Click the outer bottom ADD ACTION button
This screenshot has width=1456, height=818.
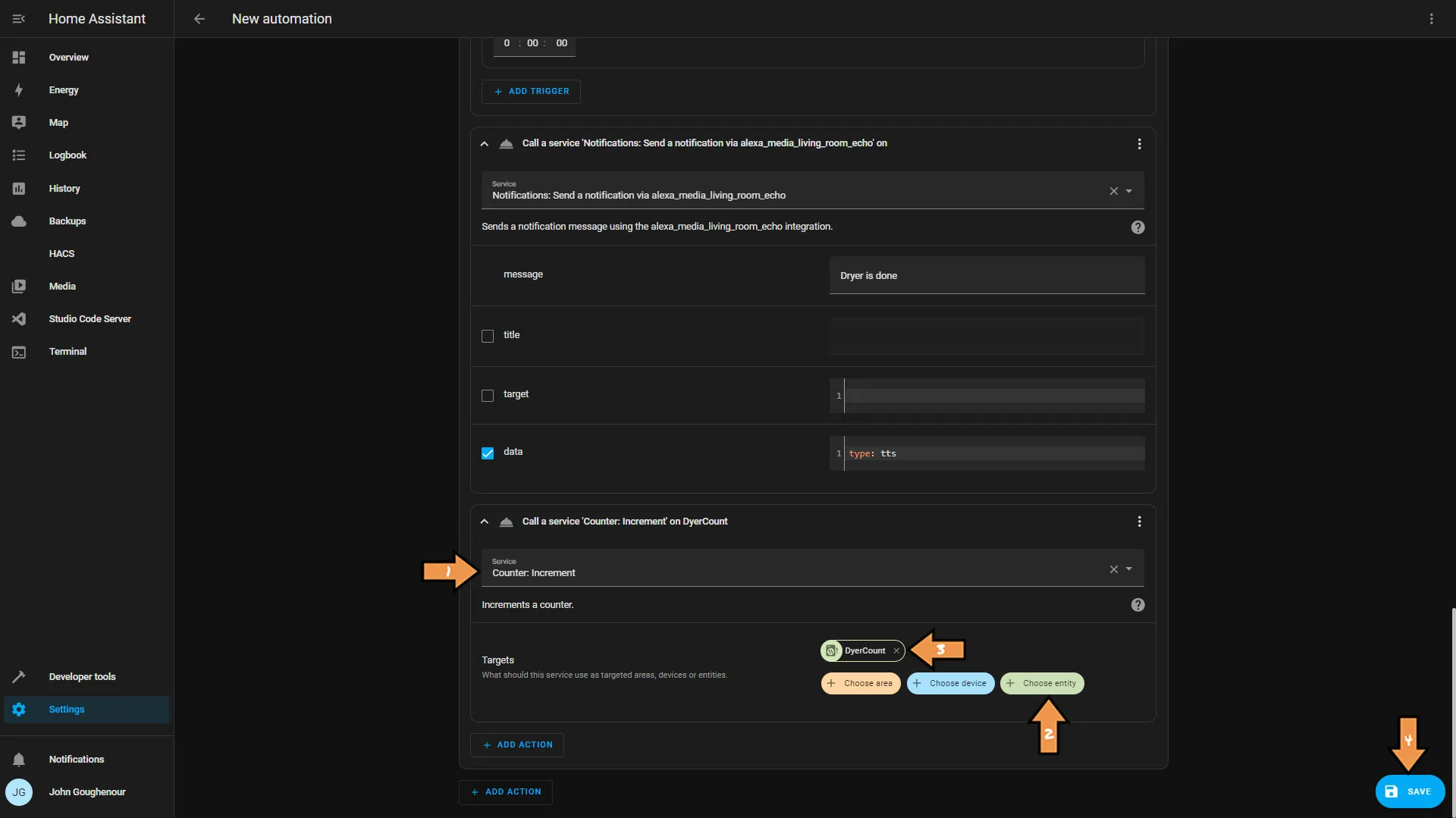click(x=506, y=792)
